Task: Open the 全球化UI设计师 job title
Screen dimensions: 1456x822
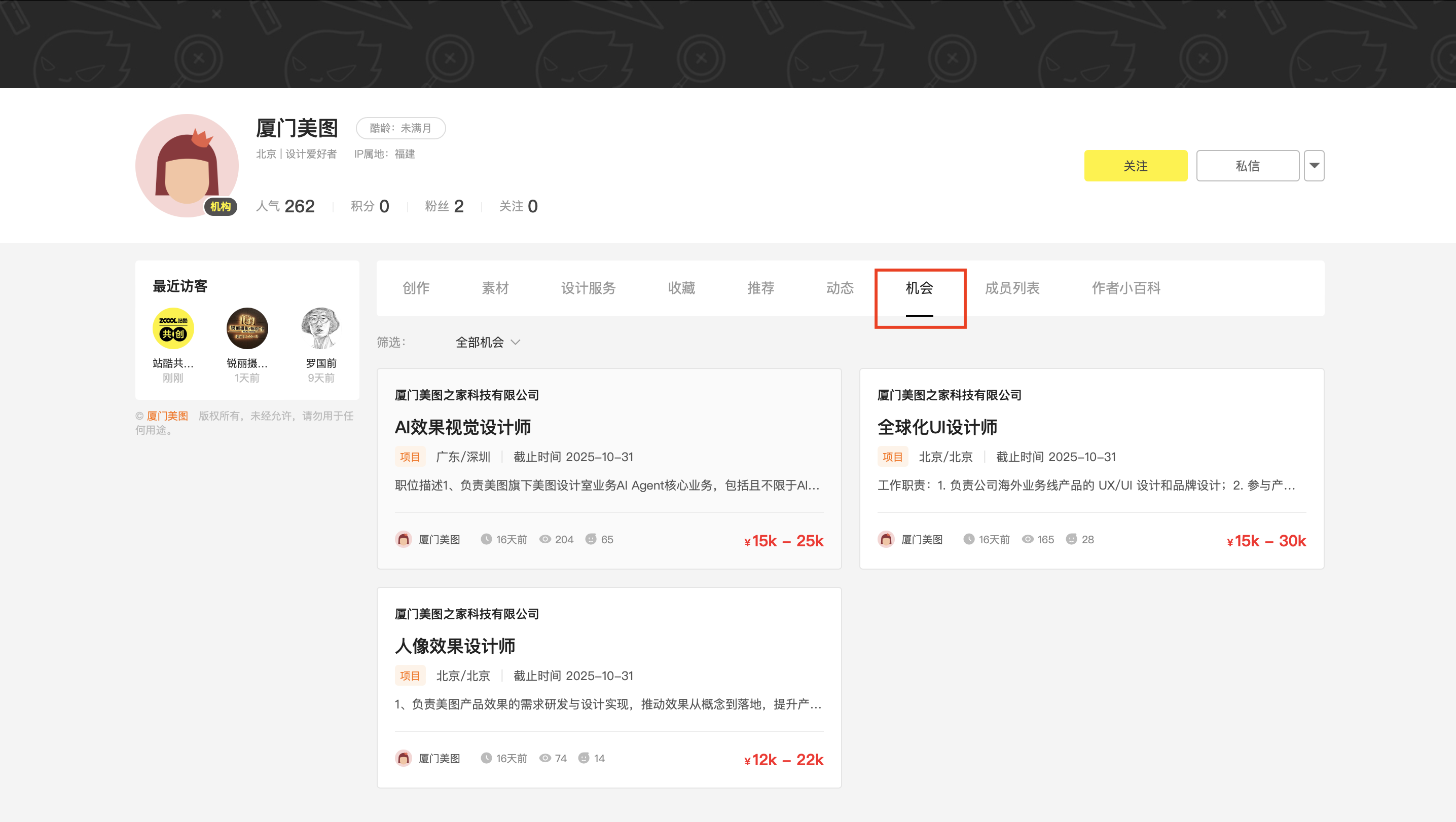Action: (x=937, y=427)
